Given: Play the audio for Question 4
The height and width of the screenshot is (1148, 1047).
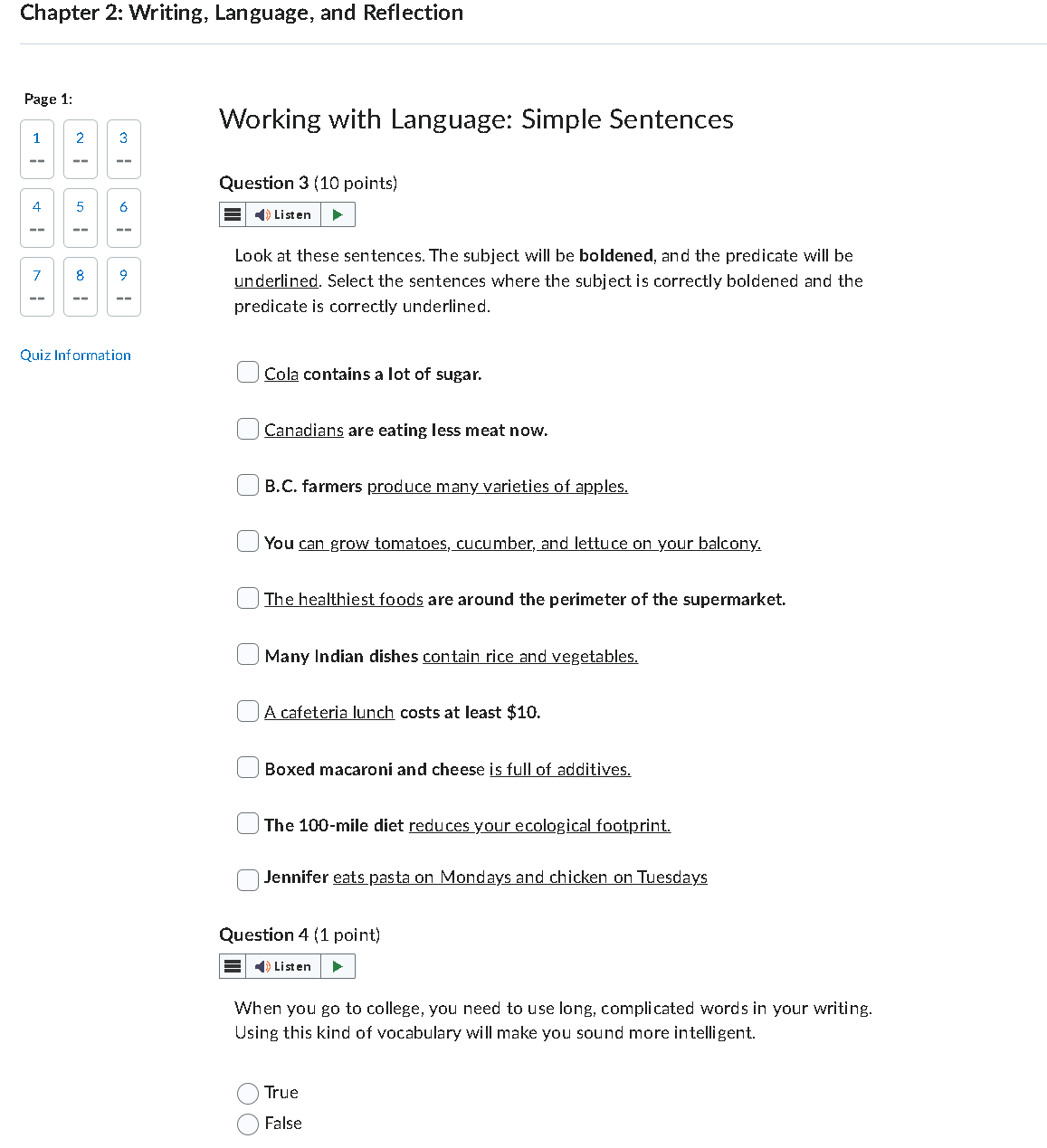Looking at the screenshot, I should pyautogui.click(x=338, y=966).
